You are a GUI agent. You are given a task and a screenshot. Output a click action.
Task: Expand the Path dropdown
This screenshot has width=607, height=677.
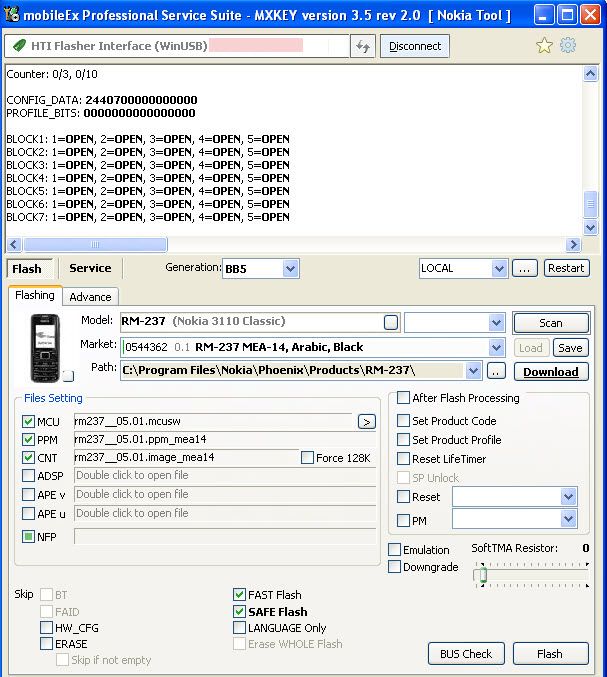point(474,370)
